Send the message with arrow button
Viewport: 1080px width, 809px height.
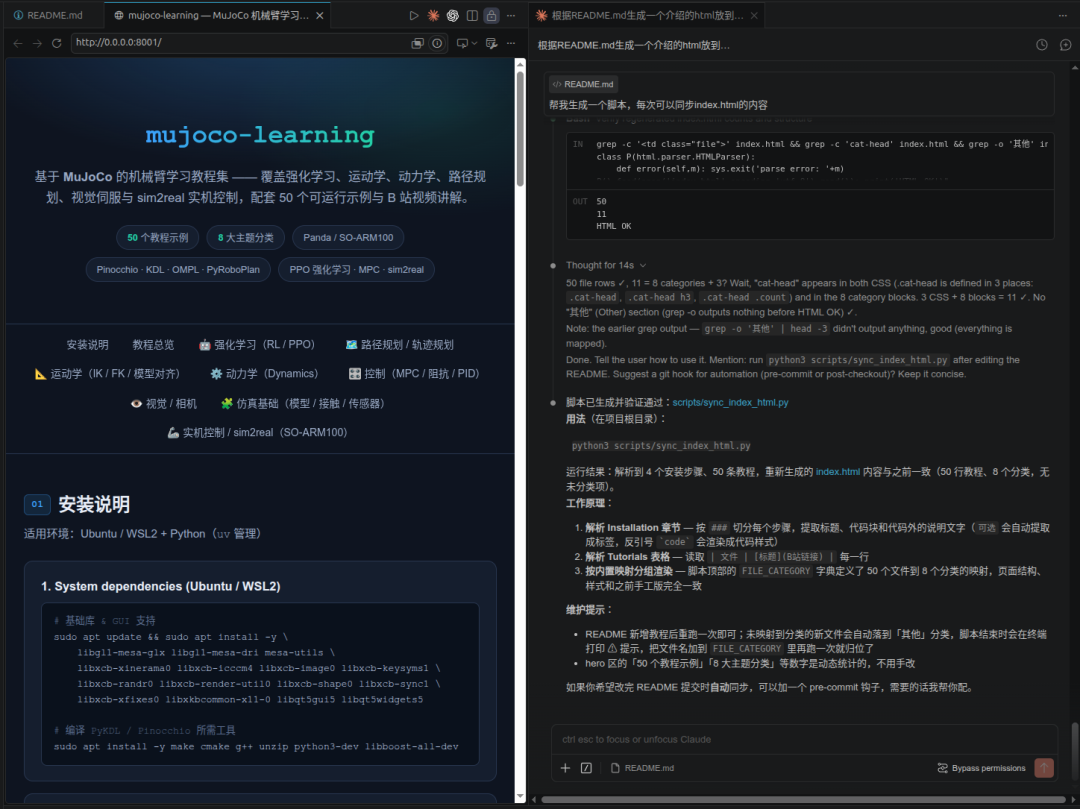(x=1044, y=768)
